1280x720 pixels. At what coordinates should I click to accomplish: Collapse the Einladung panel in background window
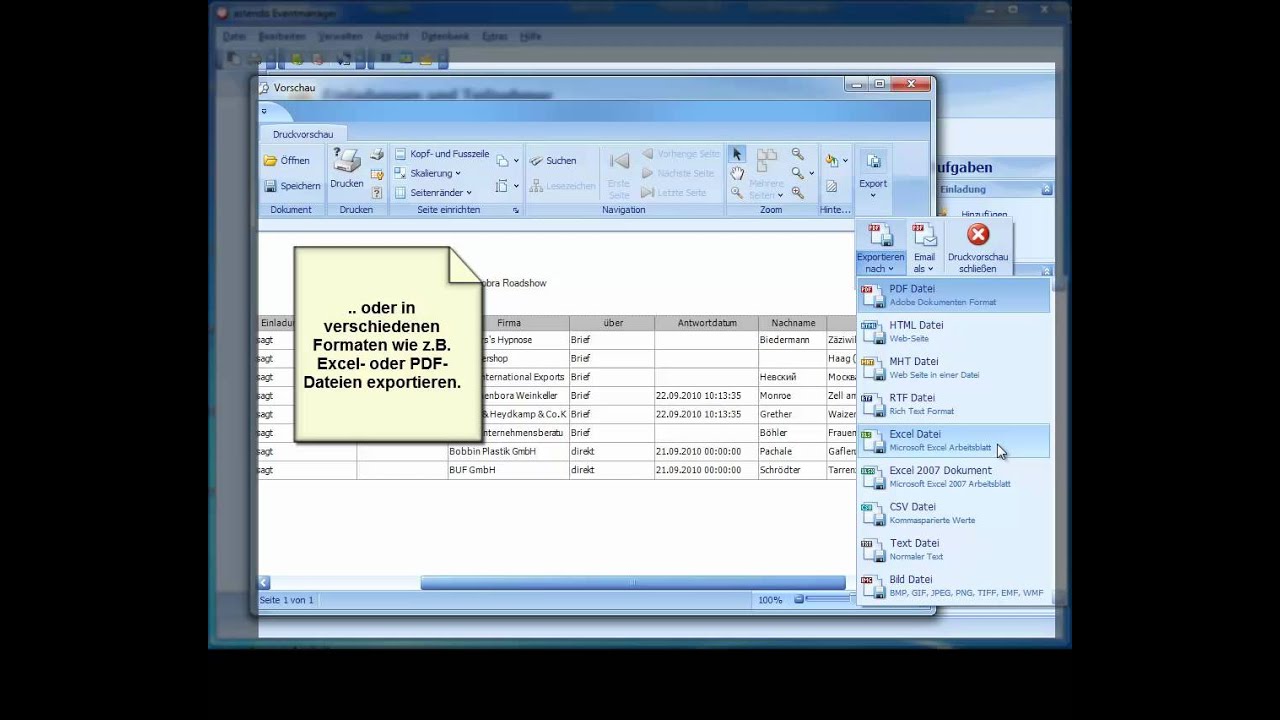[x=1046, y=189]
